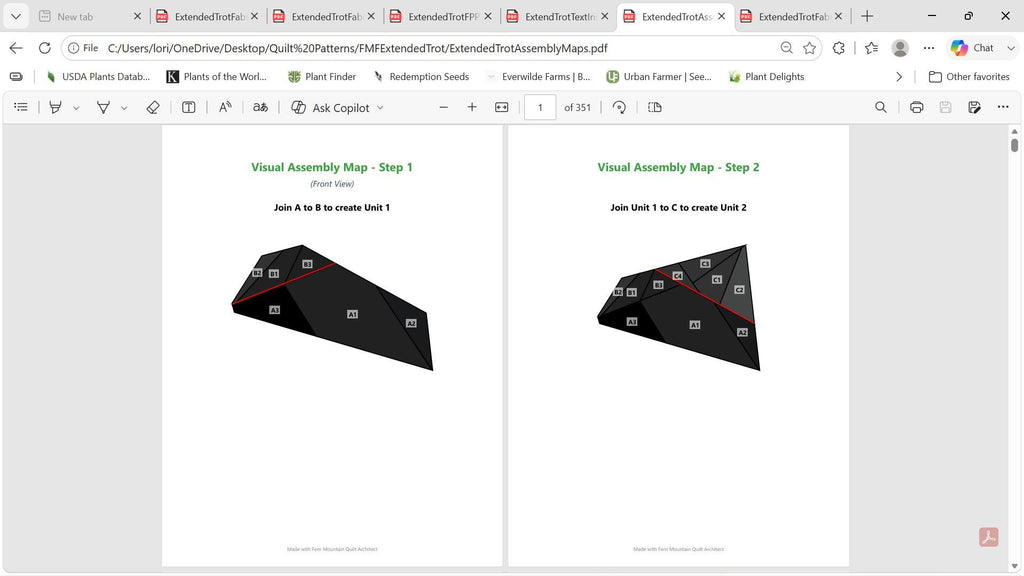The height and width of the screenshot is (576, 1024).
Task: Click the Ask Copilot button
Action: pyautogui.click(x=330, y=107)
